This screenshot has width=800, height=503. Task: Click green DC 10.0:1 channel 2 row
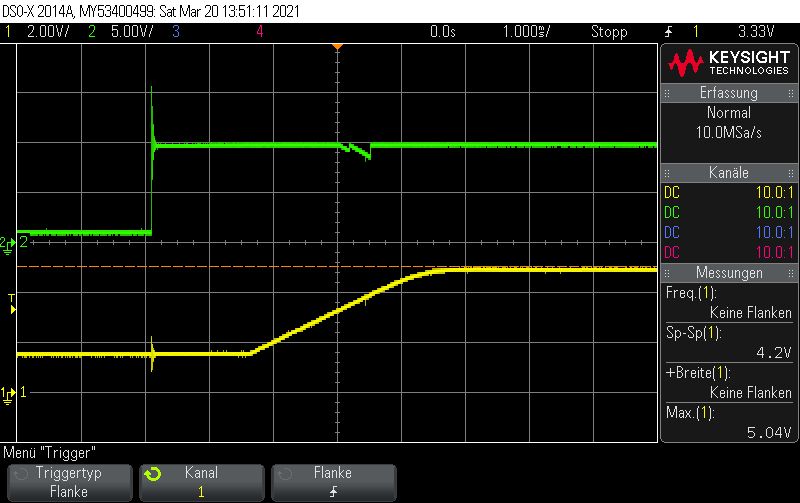[x=729, y=213]
